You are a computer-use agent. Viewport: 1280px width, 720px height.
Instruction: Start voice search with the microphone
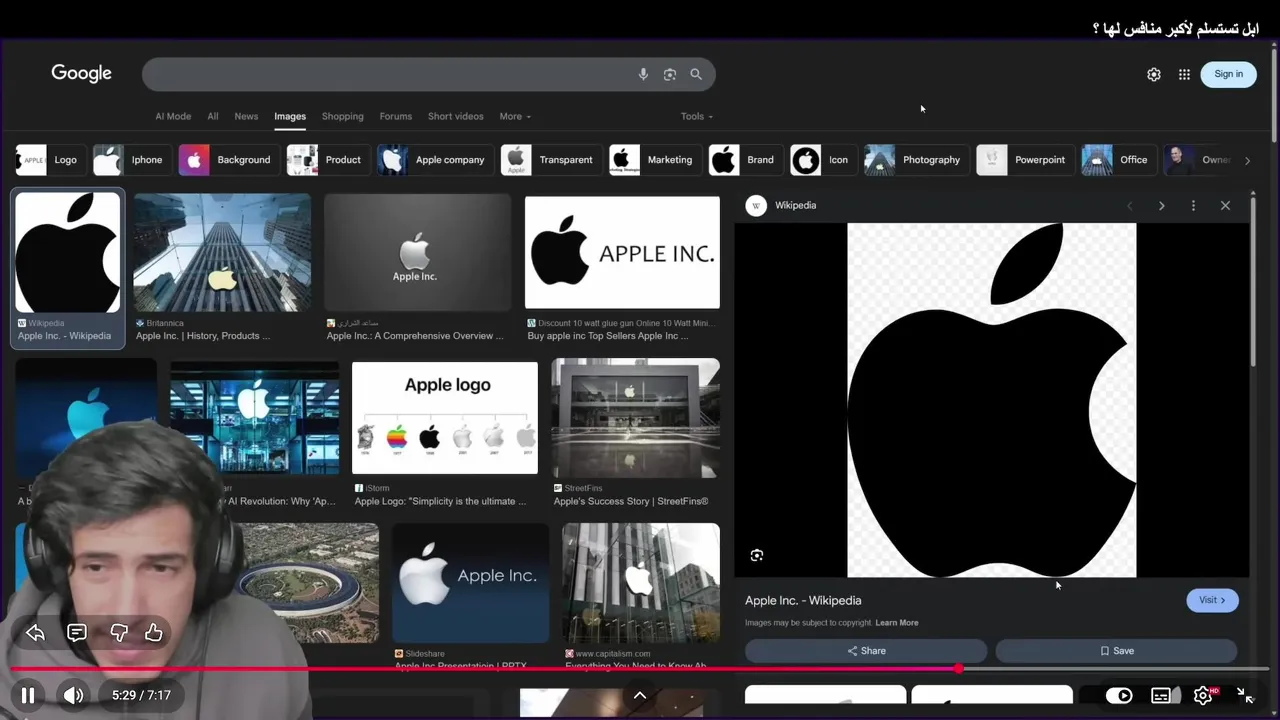[643, 74]
